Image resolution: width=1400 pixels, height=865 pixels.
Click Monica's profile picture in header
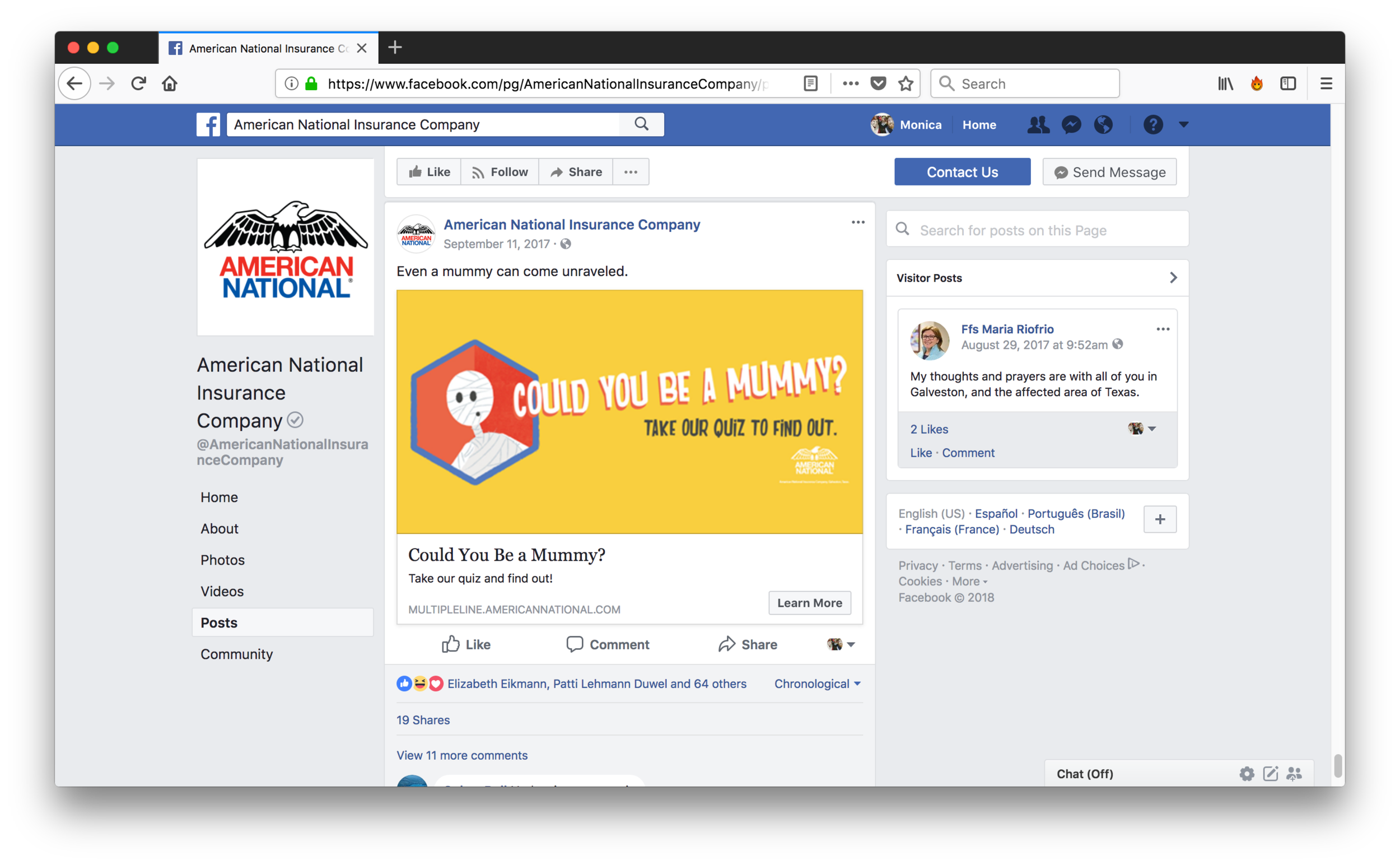(x=882, y=125)
